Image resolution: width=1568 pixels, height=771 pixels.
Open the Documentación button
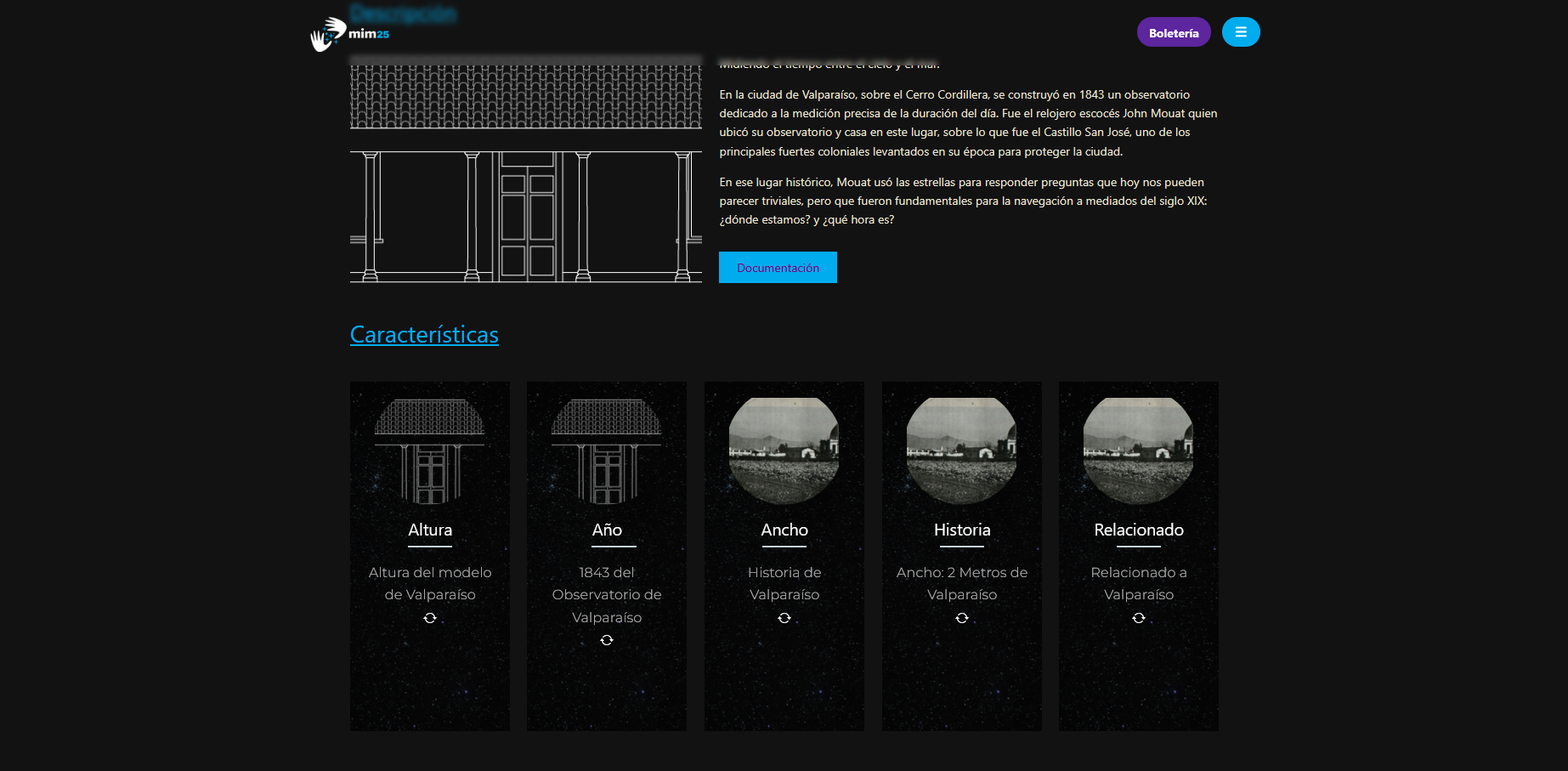click(x=778, y=268)
